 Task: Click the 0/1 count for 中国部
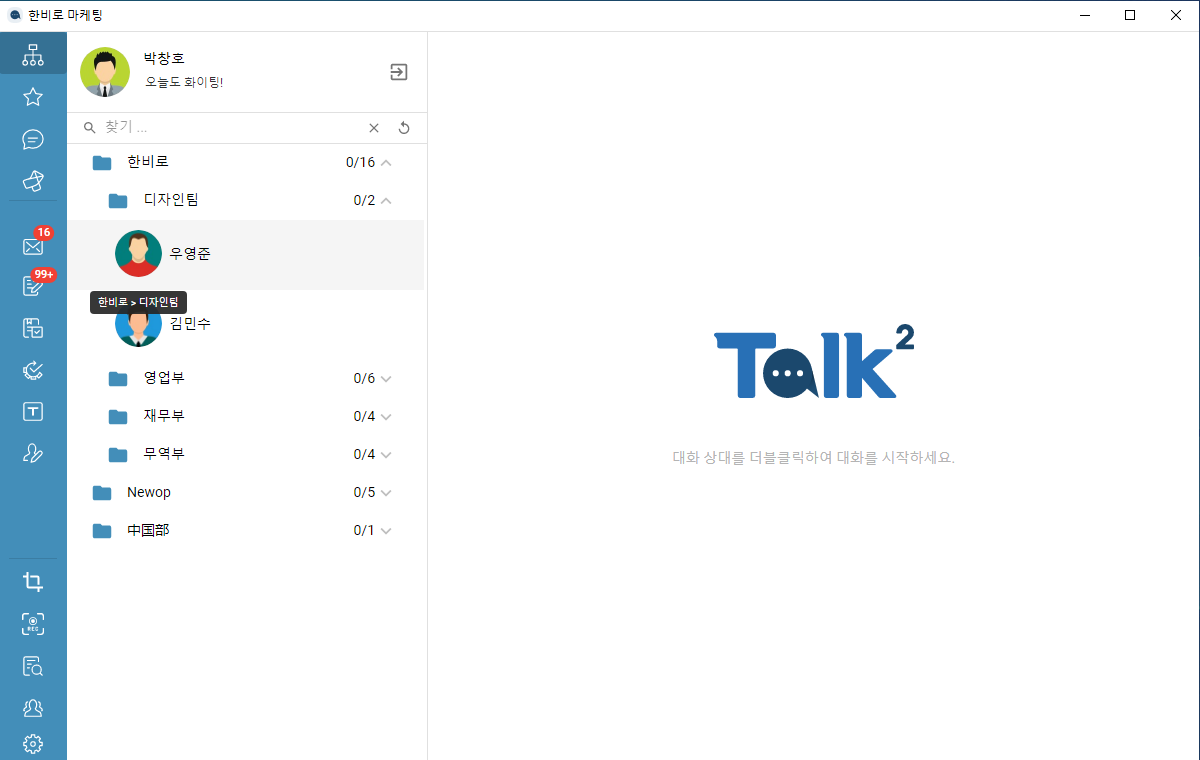pyautogui.click(x=364, y=530)
